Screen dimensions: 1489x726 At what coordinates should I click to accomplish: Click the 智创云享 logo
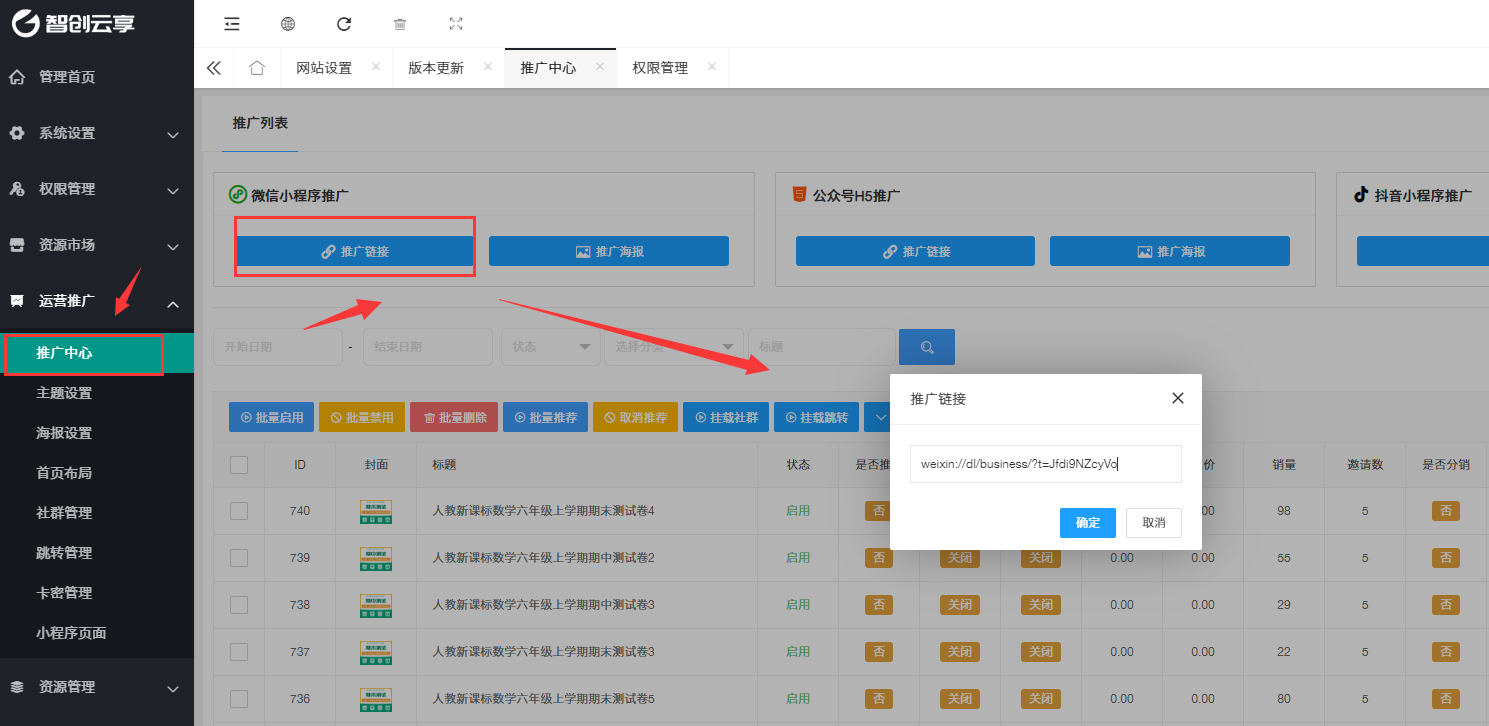(x=75, y=23)
